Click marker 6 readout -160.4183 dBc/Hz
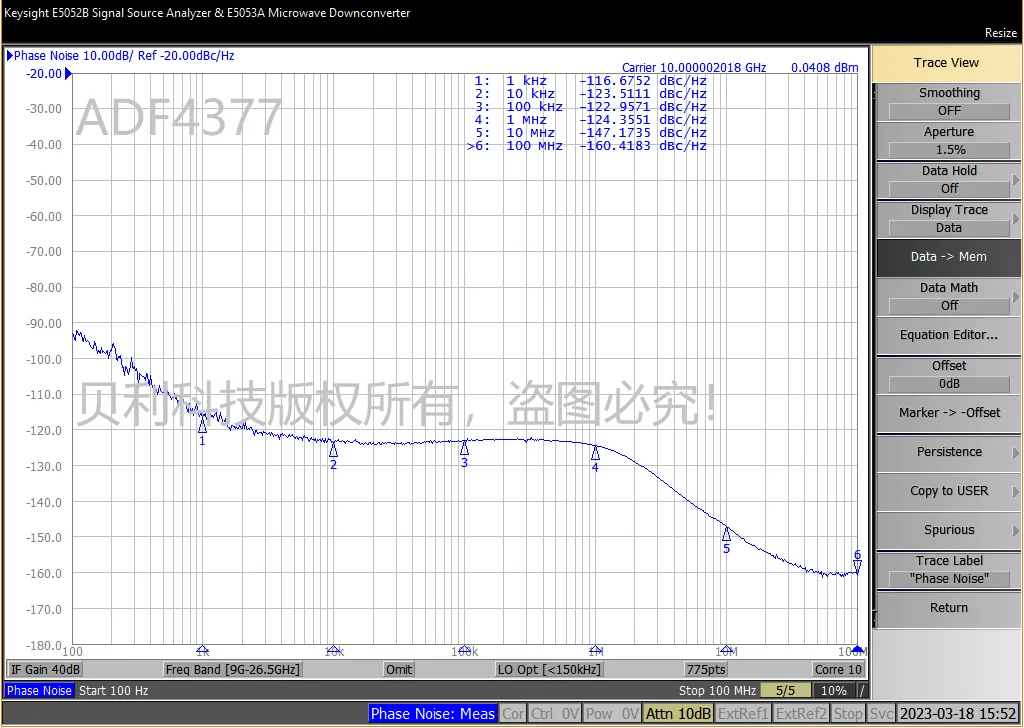Screen dimensions: 1024x728 (x=643, y=146)
